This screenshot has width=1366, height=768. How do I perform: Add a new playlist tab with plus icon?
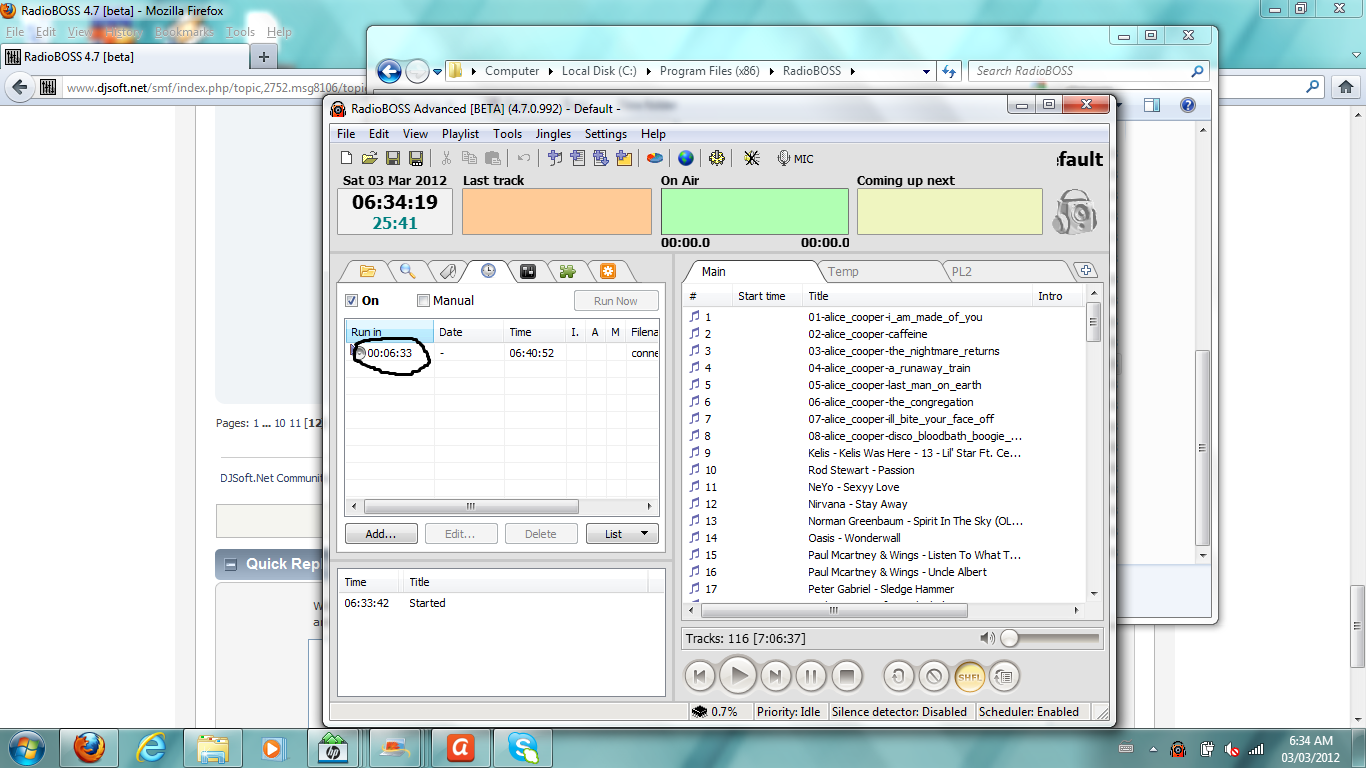point(1086,271)
